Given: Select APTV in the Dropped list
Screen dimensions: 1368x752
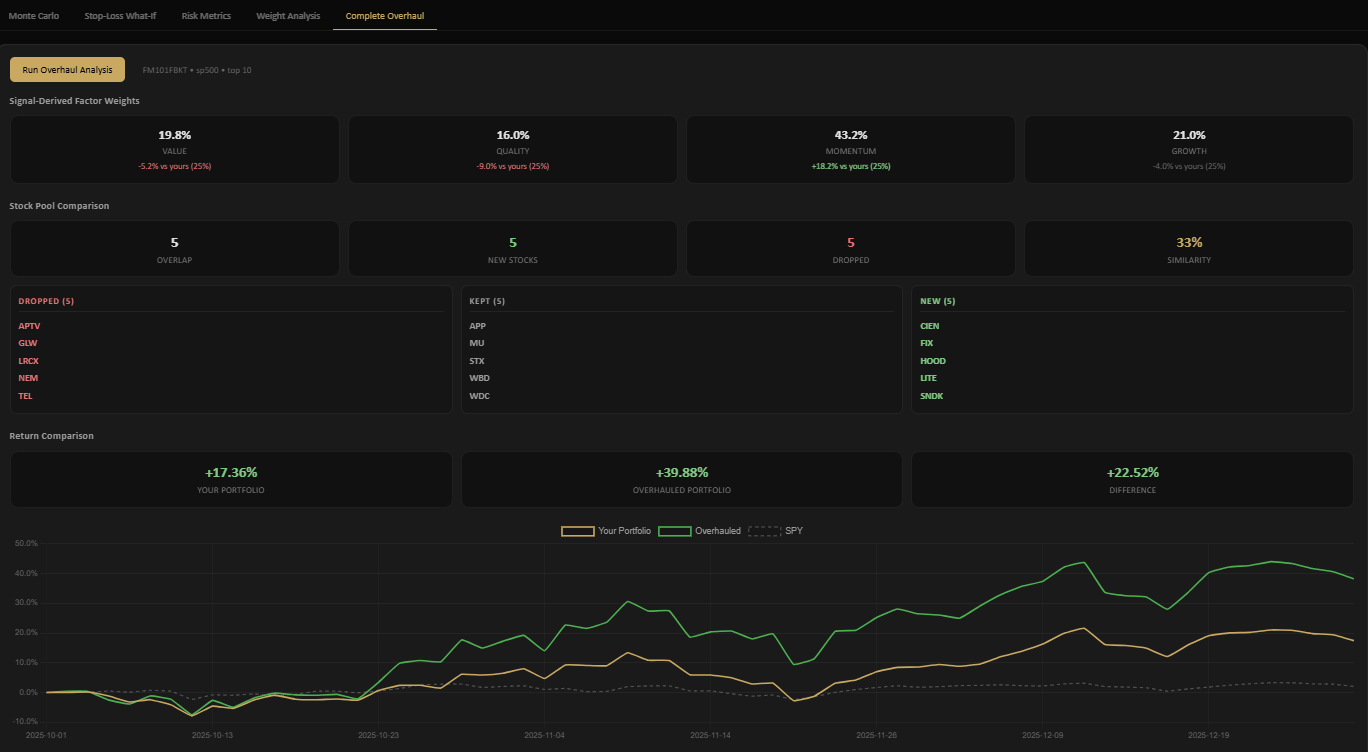Looking at the screenshot, I should coord(29,325).
